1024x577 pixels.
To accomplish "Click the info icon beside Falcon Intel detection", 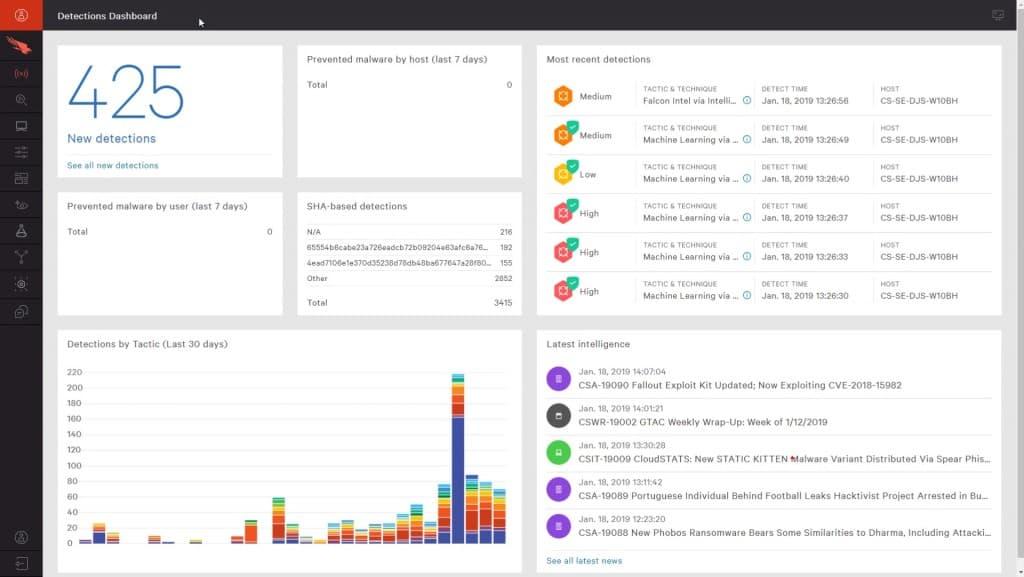I will point(744,100).
